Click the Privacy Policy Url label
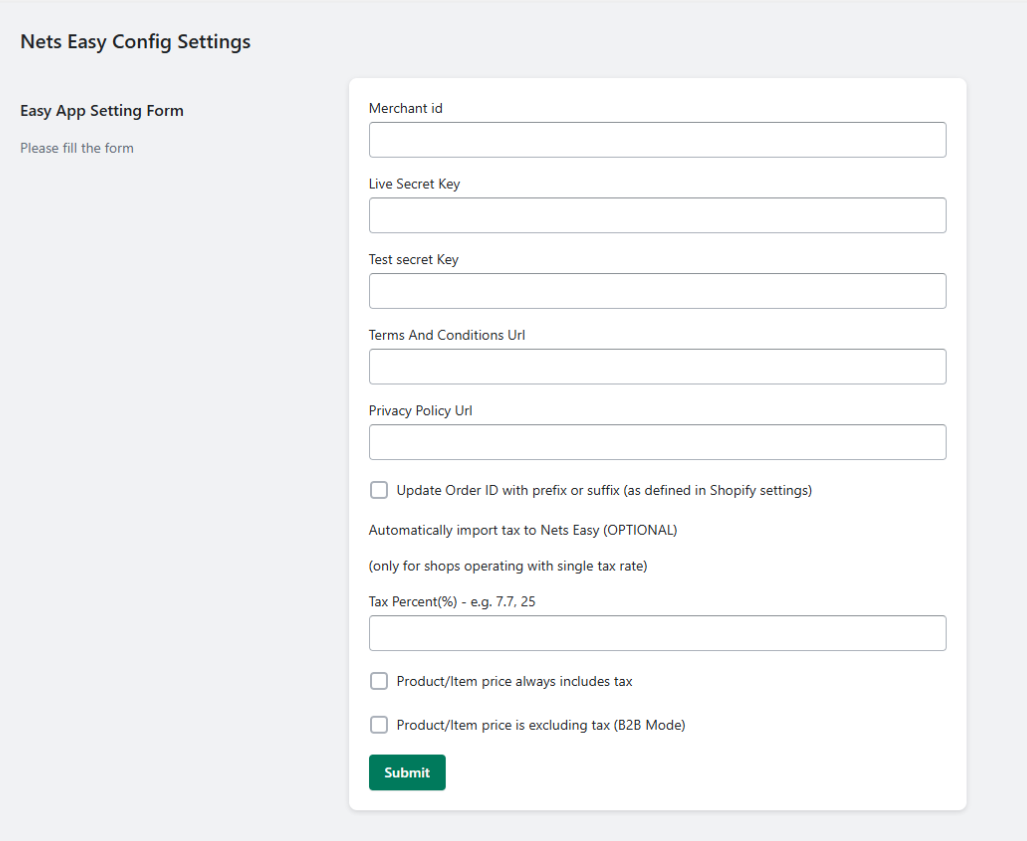The image size is (1027, 841). (420, 410)
